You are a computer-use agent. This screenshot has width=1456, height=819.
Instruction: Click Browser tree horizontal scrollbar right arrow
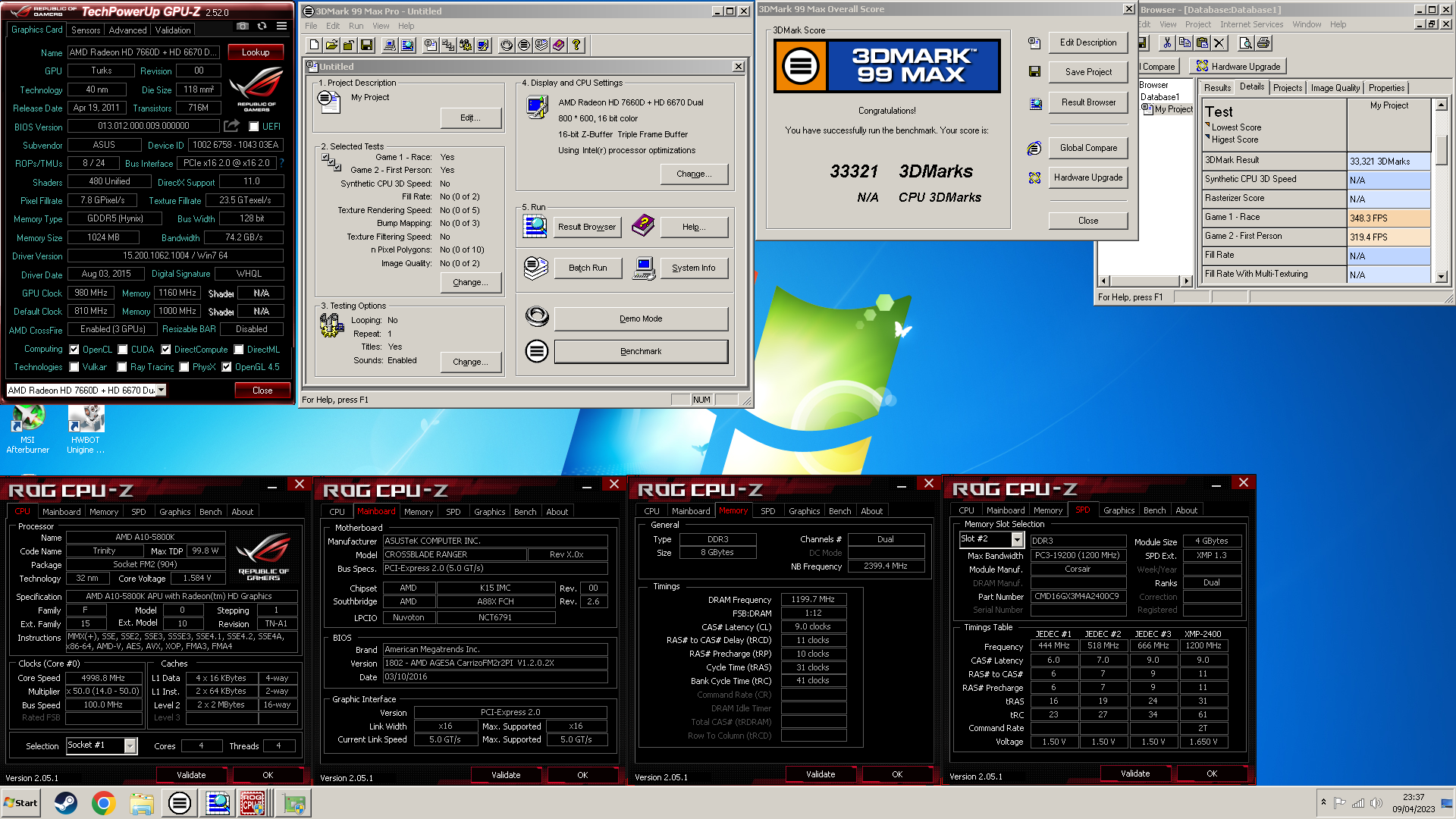(1187, 281)
